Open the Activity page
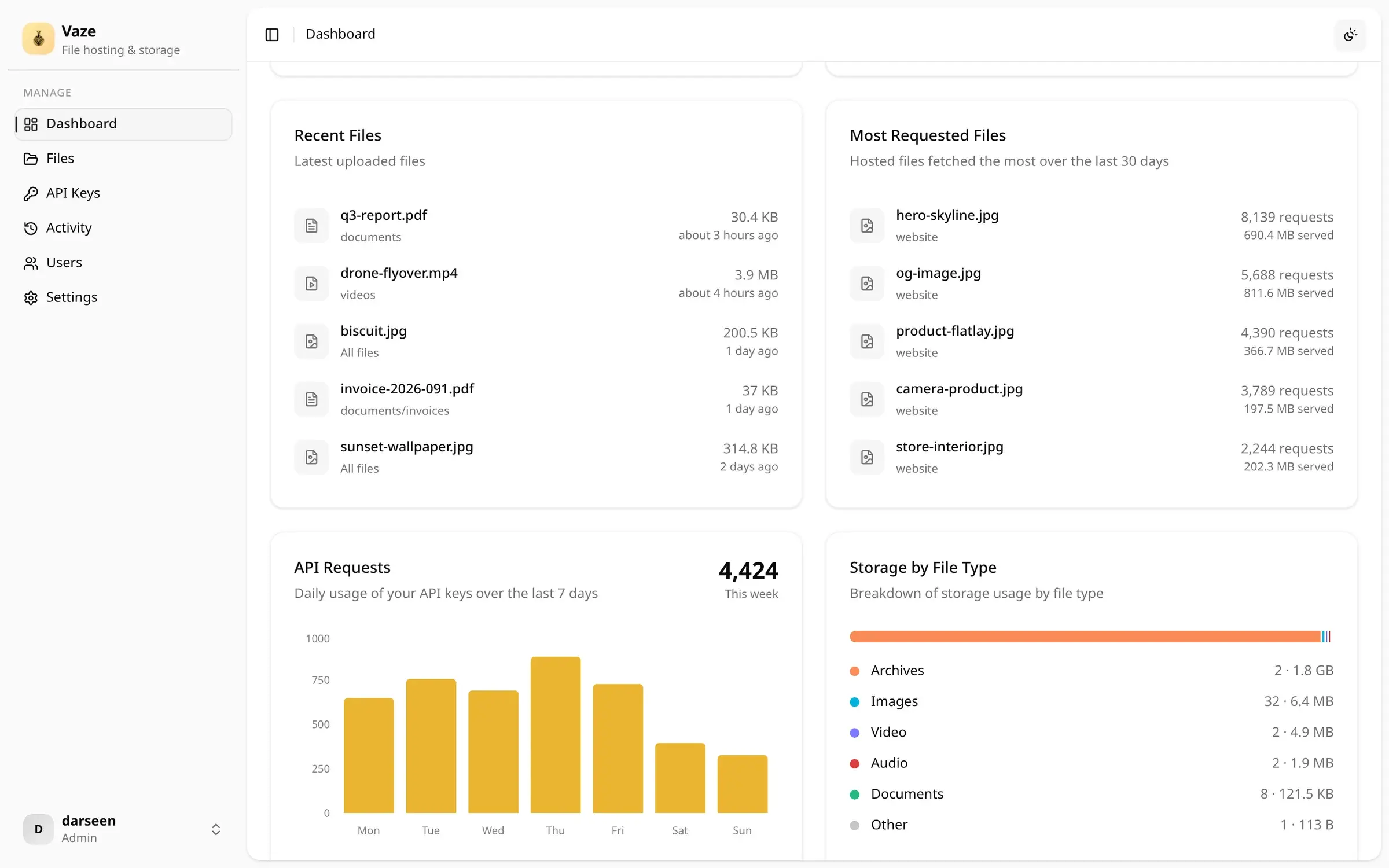This screenshot has height=868, width=1389. pos(124,228)
